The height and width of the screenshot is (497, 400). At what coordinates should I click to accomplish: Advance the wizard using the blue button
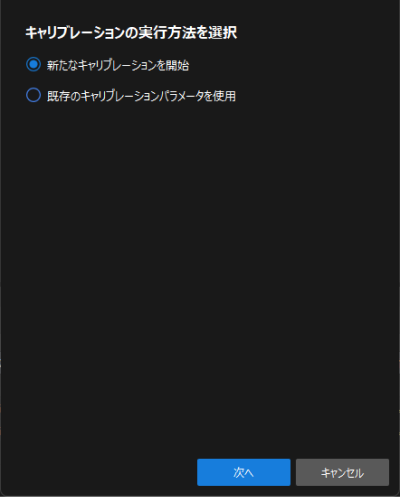click(244, 472)
